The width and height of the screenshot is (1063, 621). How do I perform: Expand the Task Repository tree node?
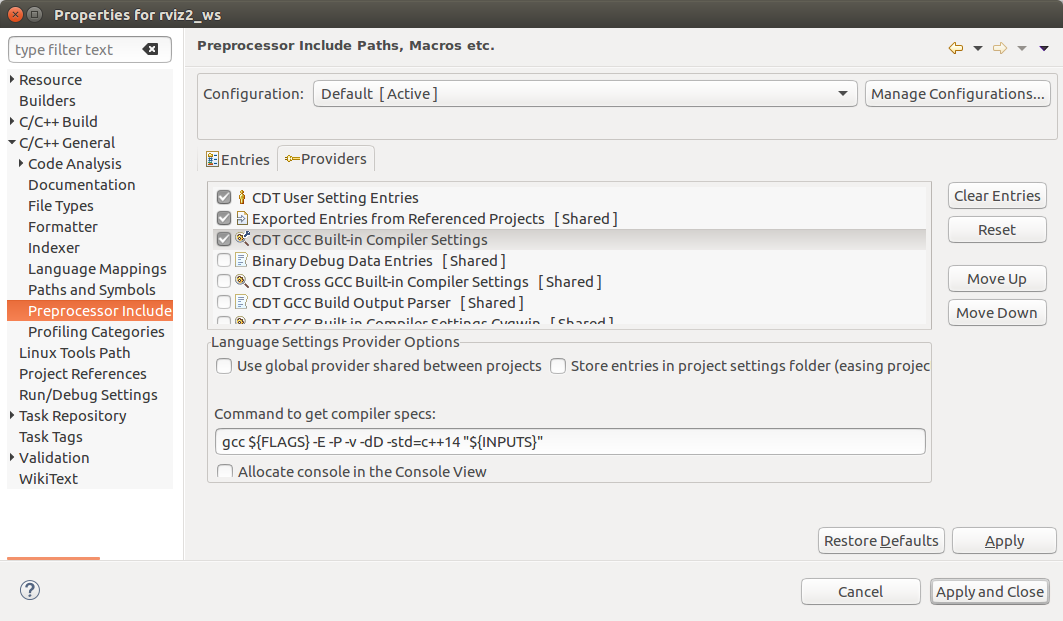point(11,416)
